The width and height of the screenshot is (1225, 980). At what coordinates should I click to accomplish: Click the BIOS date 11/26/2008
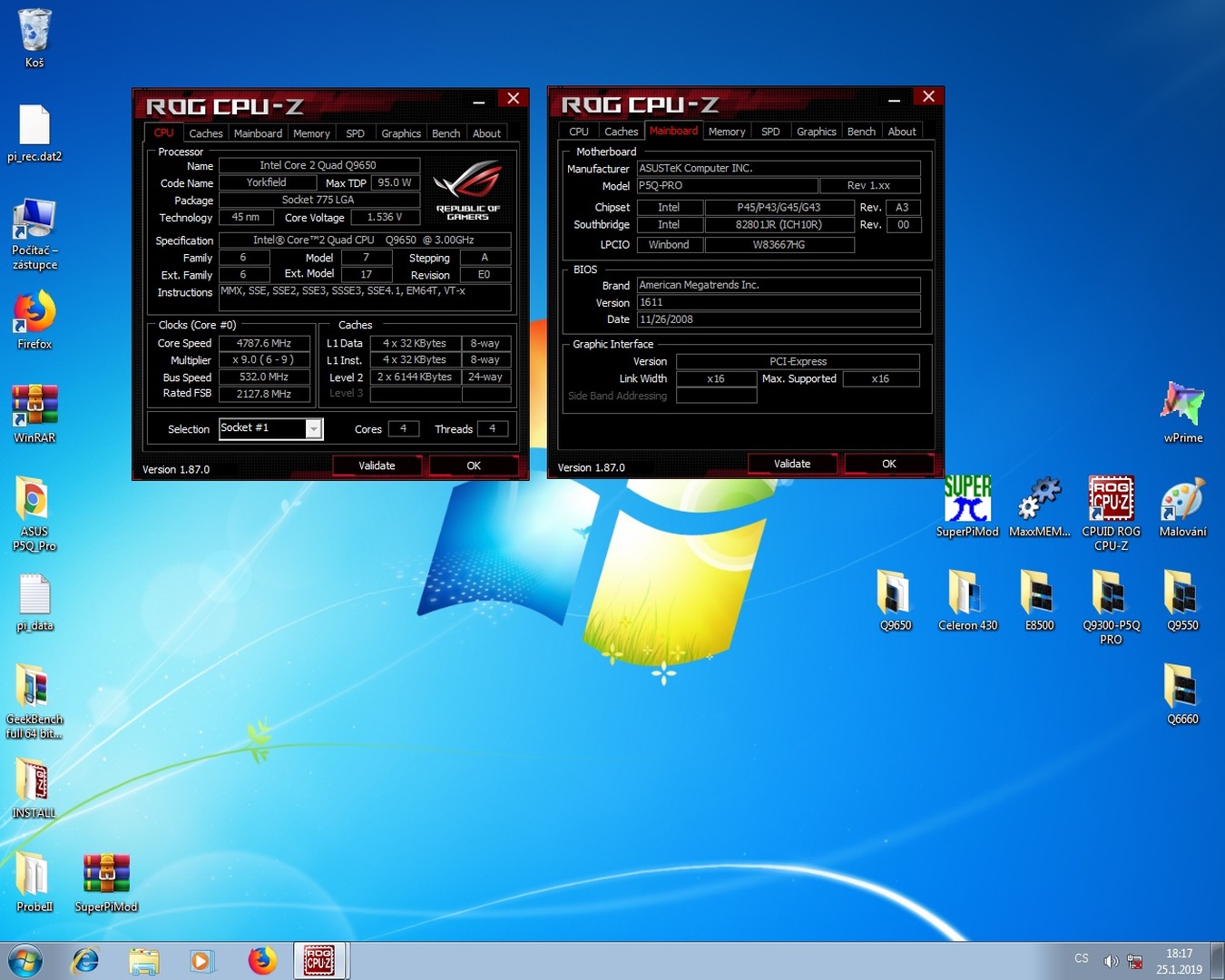coord(779,319)
